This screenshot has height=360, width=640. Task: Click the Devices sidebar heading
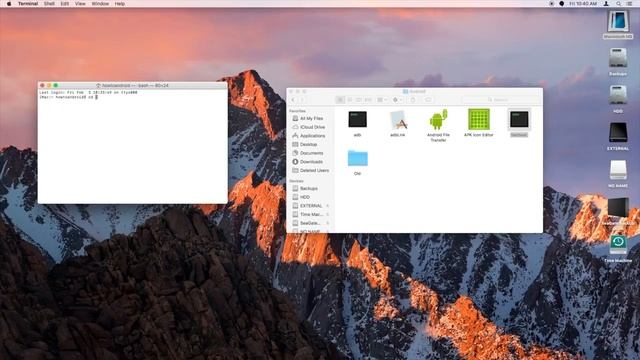[x=296, y=181]
